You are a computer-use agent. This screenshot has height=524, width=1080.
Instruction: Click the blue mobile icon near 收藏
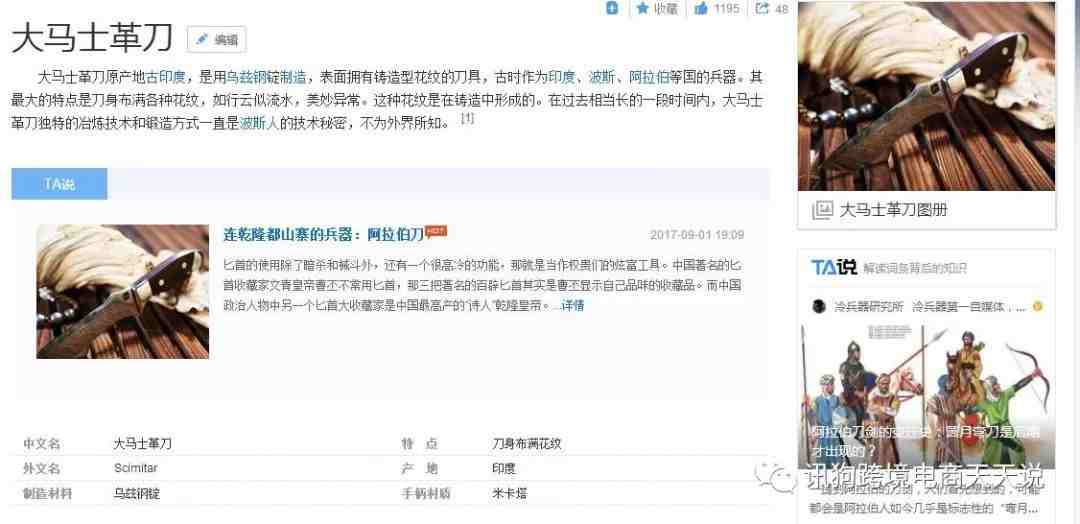coord(612,8)
